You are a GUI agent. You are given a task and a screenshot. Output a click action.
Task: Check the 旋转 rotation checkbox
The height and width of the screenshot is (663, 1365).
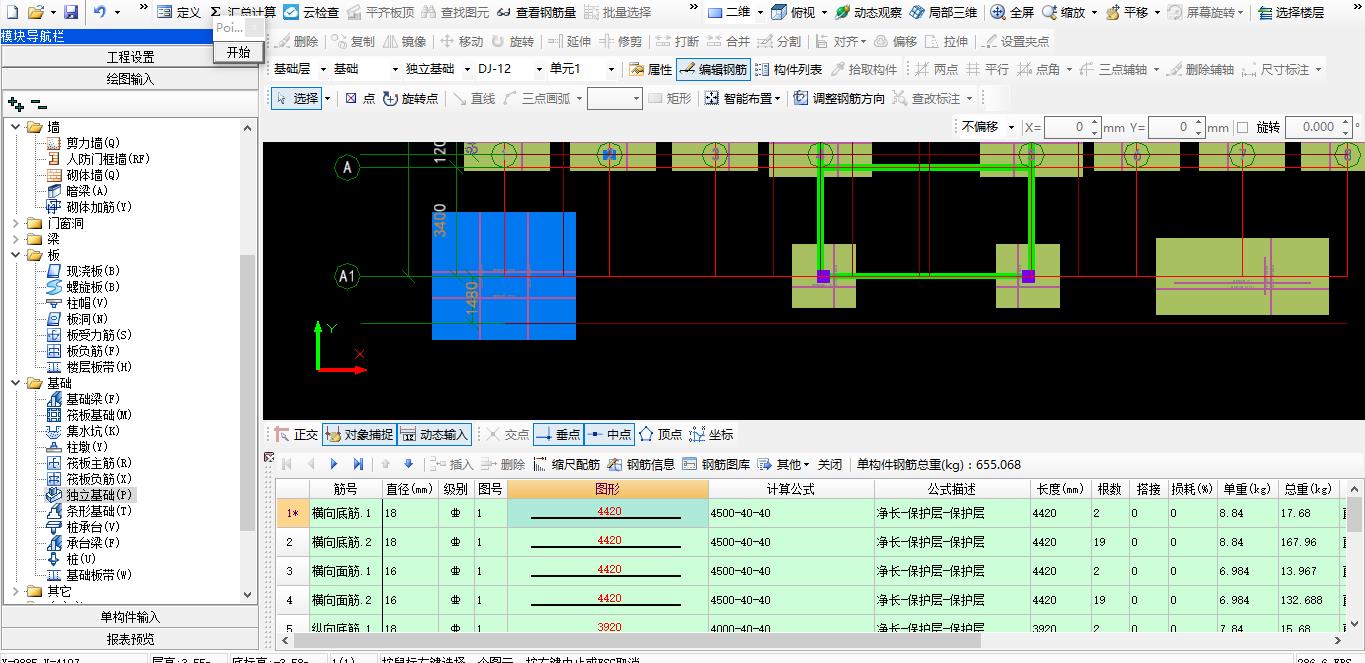click(x=1242, y=128)
